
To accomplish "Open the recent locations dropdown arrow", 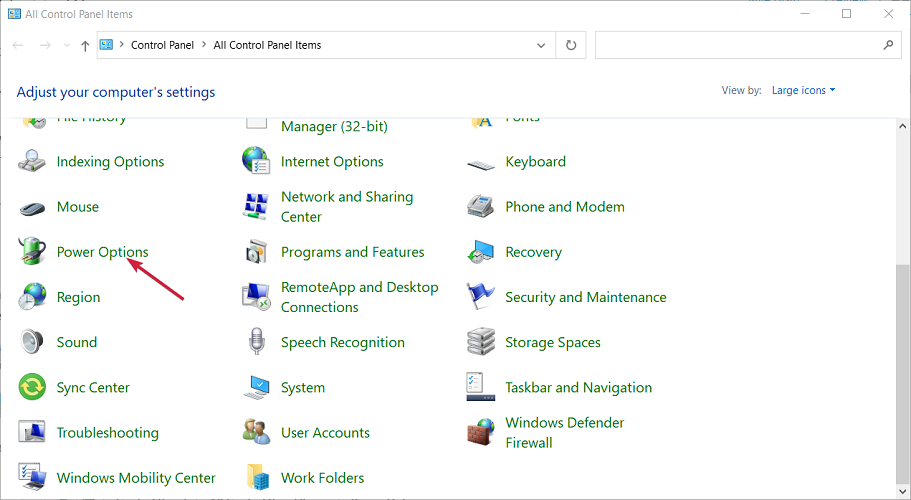I will point(67,45).
